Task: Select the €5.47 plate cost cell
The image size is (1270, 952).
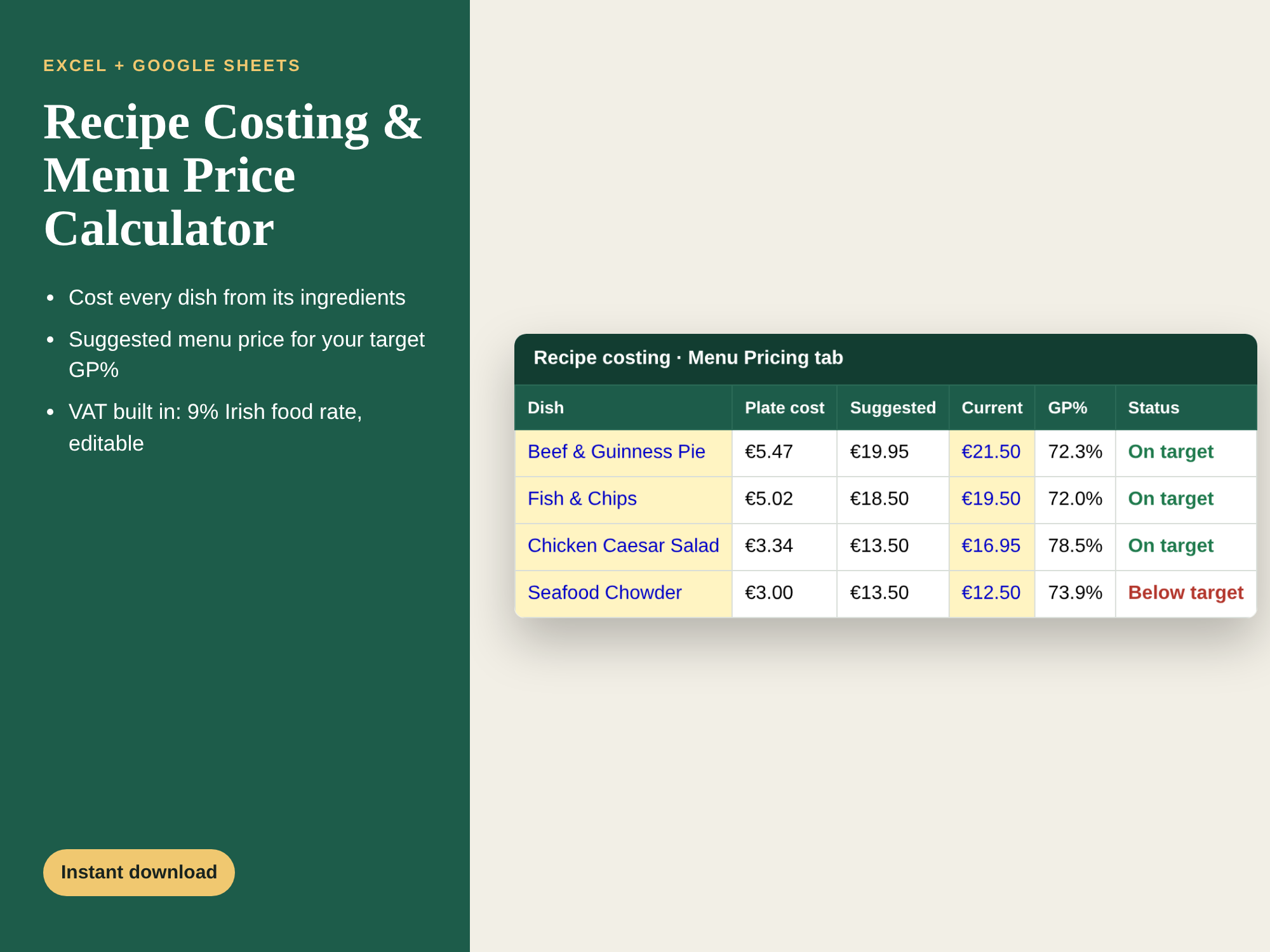Action: (784, 453)
